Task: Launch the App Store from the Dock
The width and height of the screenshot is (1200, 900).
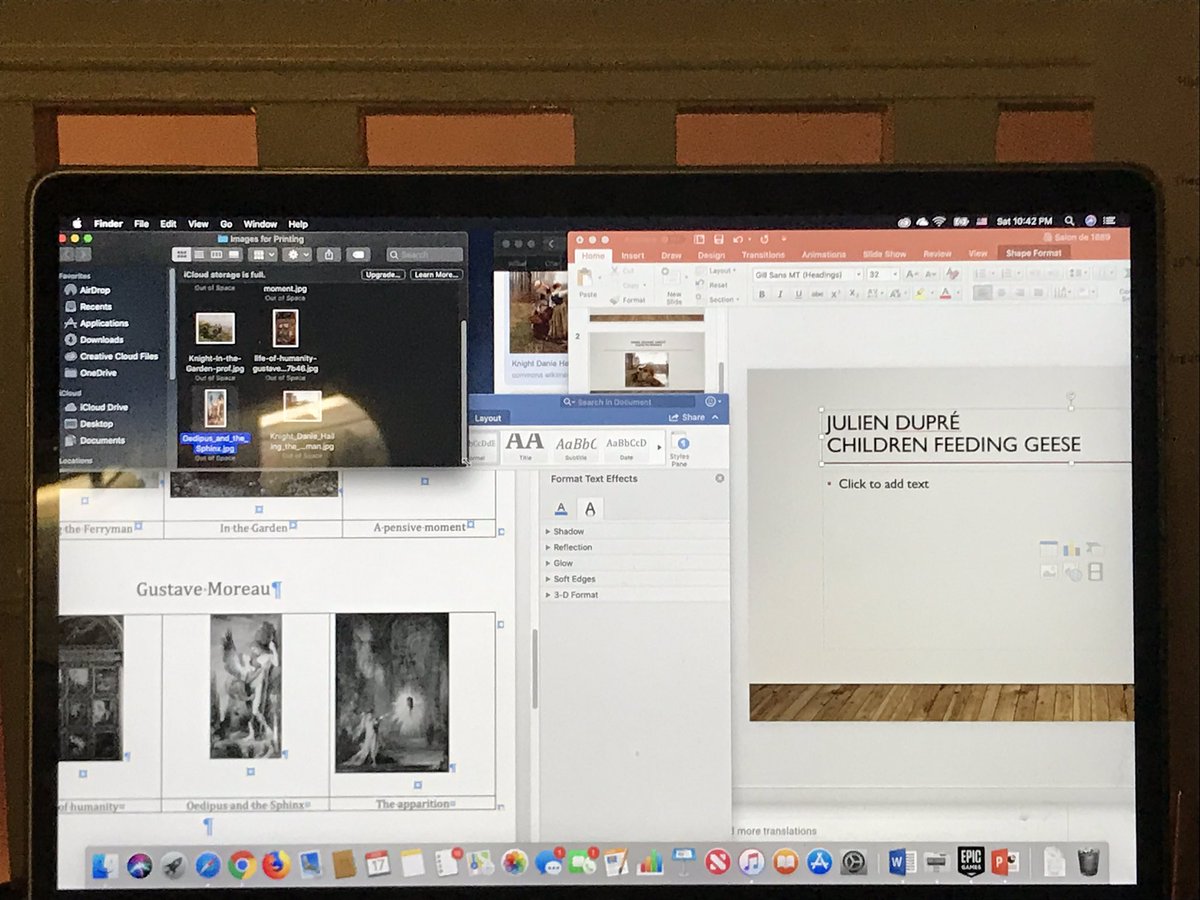Action: pyautogui.click(x=819, y=860)
